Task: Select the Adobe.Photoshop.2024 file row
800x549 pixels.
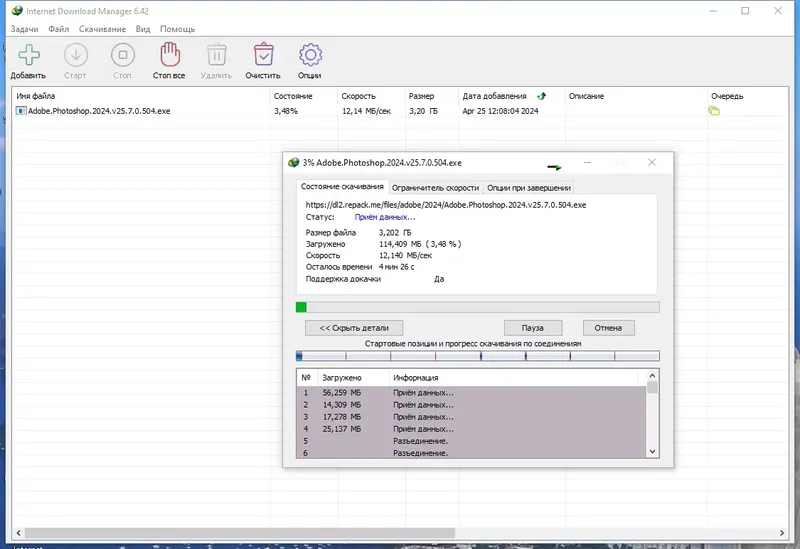Action: coord(399,111)
